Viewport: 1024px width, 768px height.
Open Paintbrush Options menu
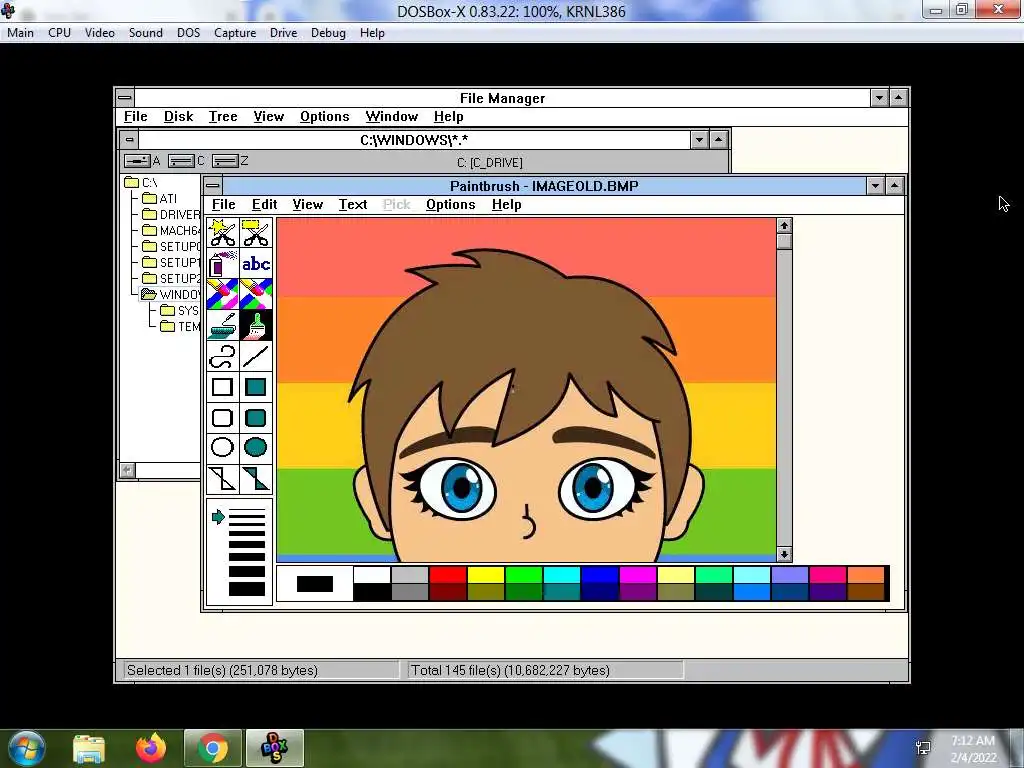coord(451,204)
